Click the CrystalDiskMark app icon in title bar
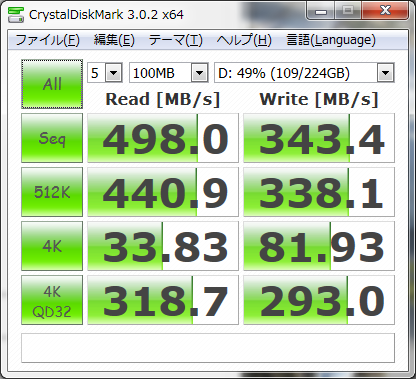The height and width of the screenshot is (379, 416). coord(16,14)
